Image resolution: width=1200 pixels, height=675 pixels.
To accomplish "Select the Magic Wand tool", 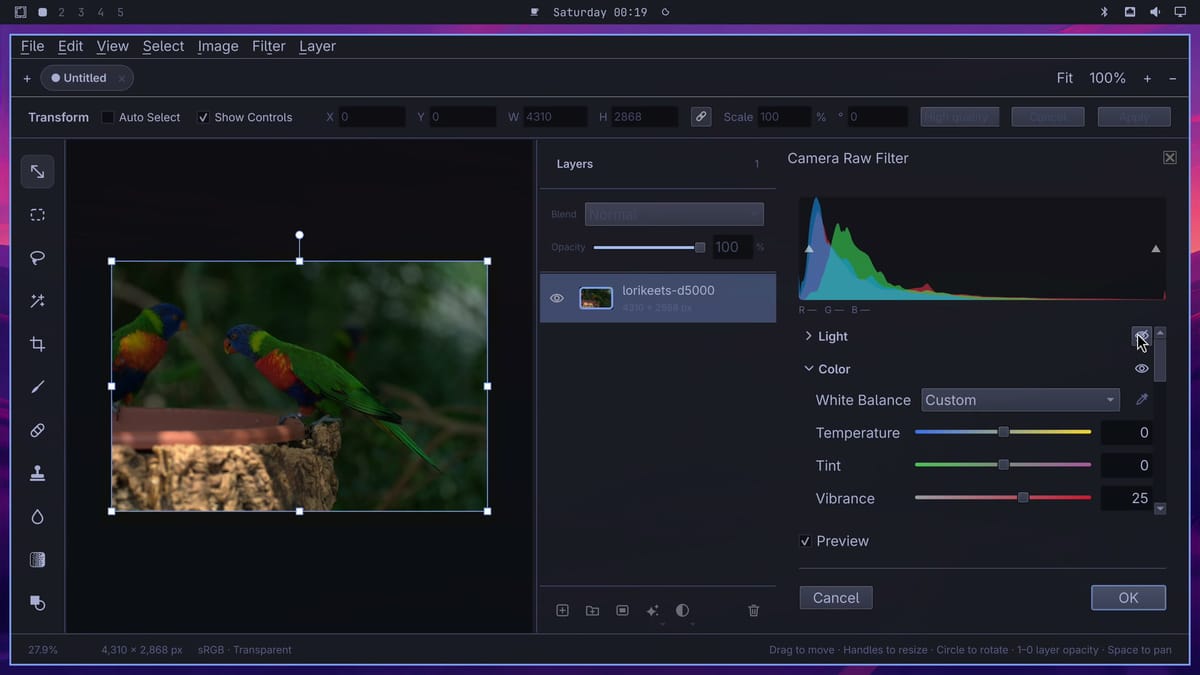I will (37, 301).
